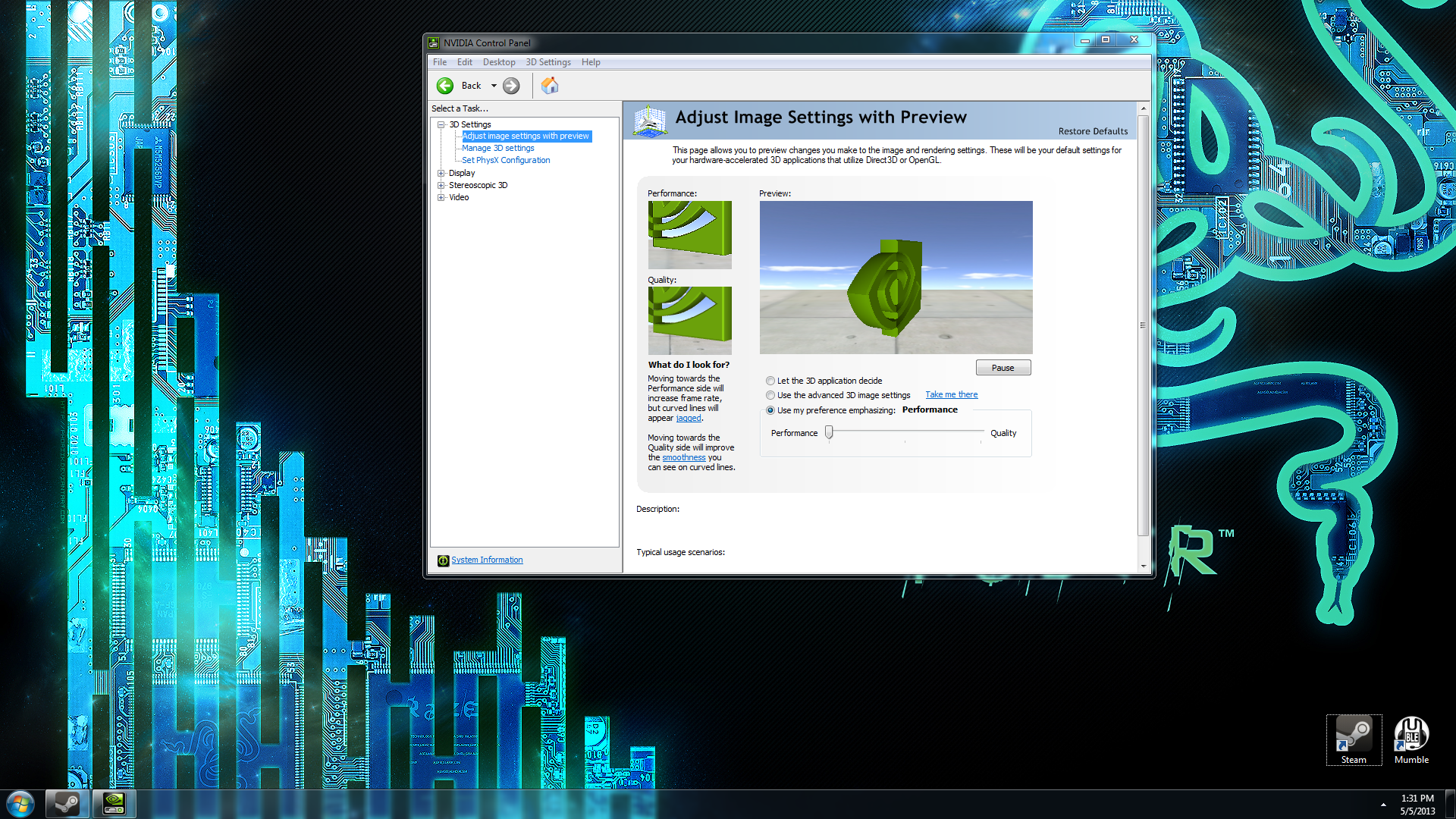Click the Windows Start orb
The width and height of the screenshot is (1456, 819).
[20, 803]
